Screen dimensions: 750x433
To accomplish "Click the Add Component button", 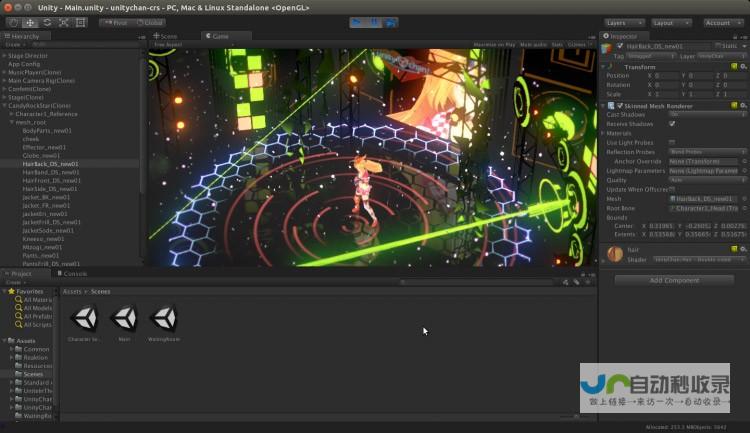I will point(674,280).
